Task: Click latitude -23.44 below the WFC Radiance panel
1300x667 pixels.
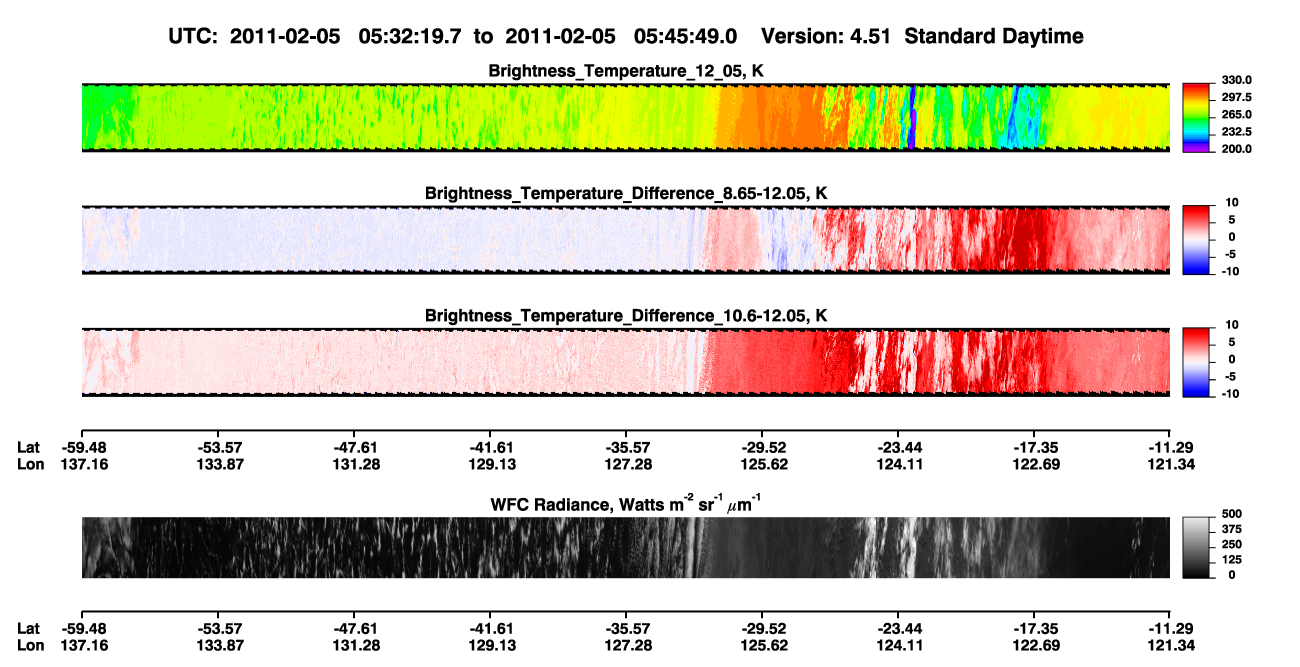Action: coord(898,628)
